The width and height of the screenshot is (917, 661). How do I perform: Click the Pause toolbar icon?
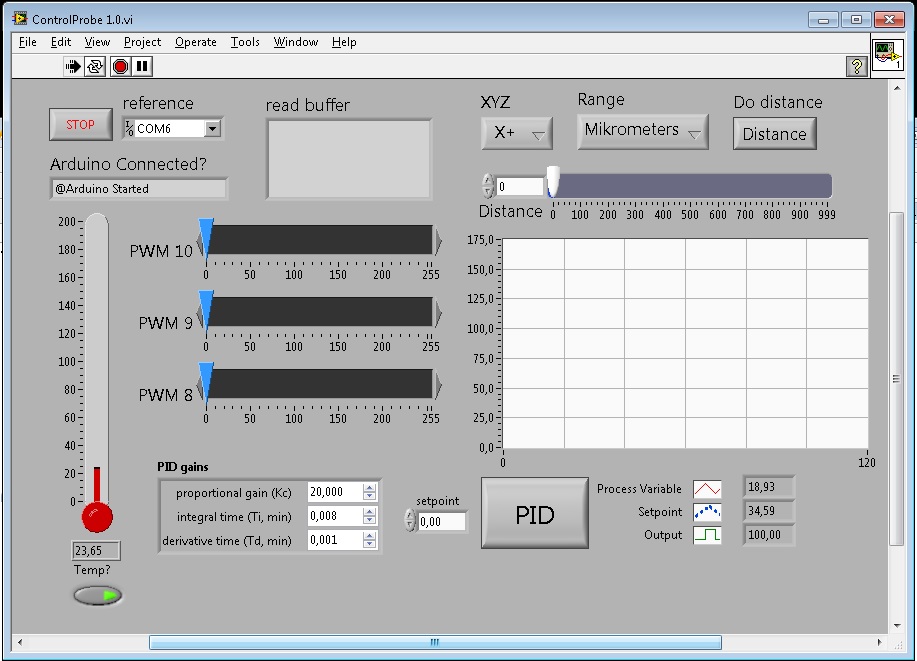[142, 67]
